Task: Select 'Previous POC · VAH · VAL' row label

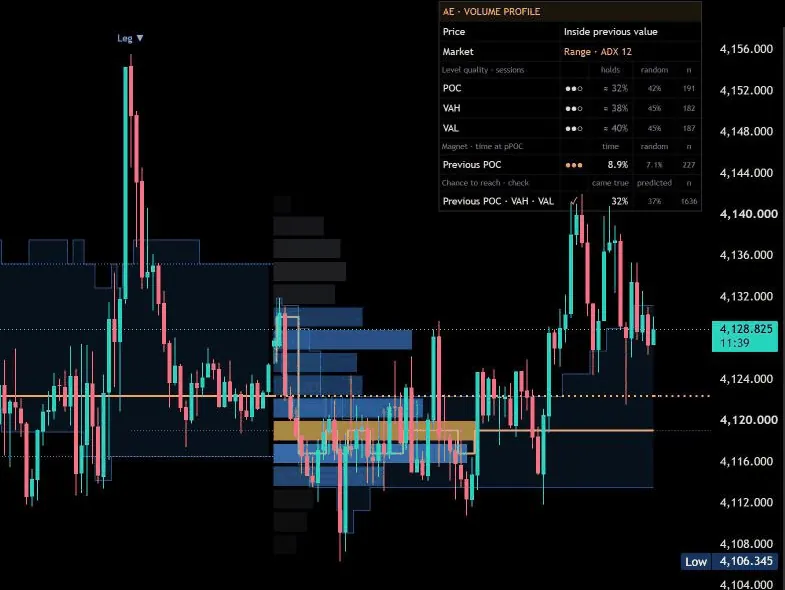Action: point(498,201)
